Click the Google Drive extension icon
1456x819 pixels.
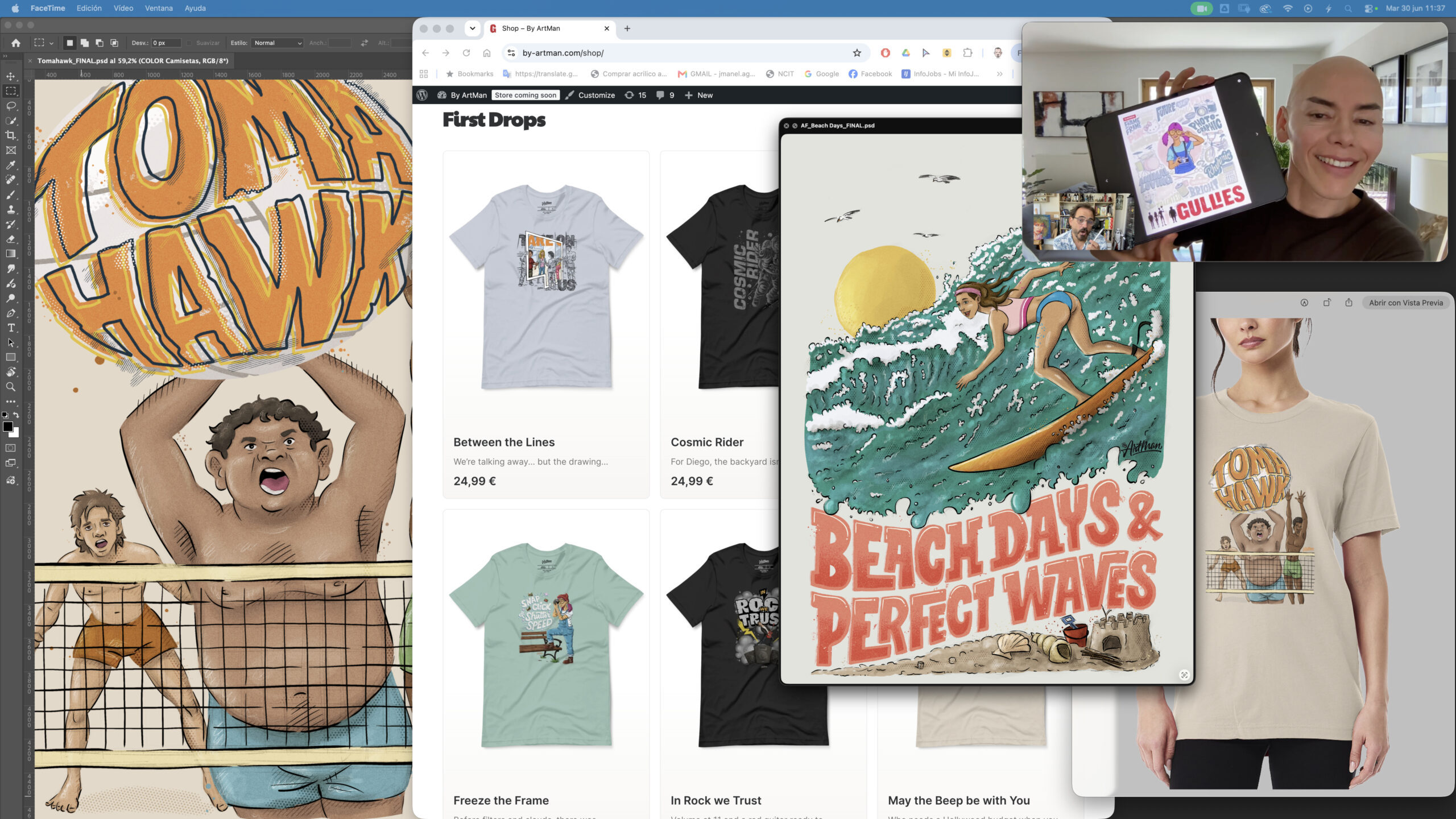tap(906, 53)
